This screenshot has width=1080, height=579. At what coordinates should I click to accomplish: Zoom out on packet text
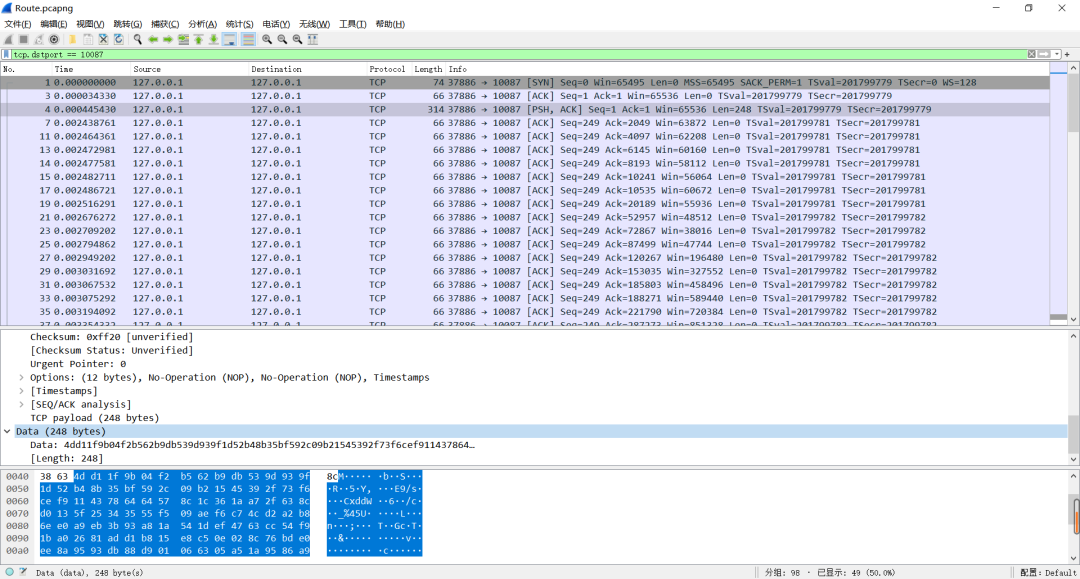[x=282, y=39]
